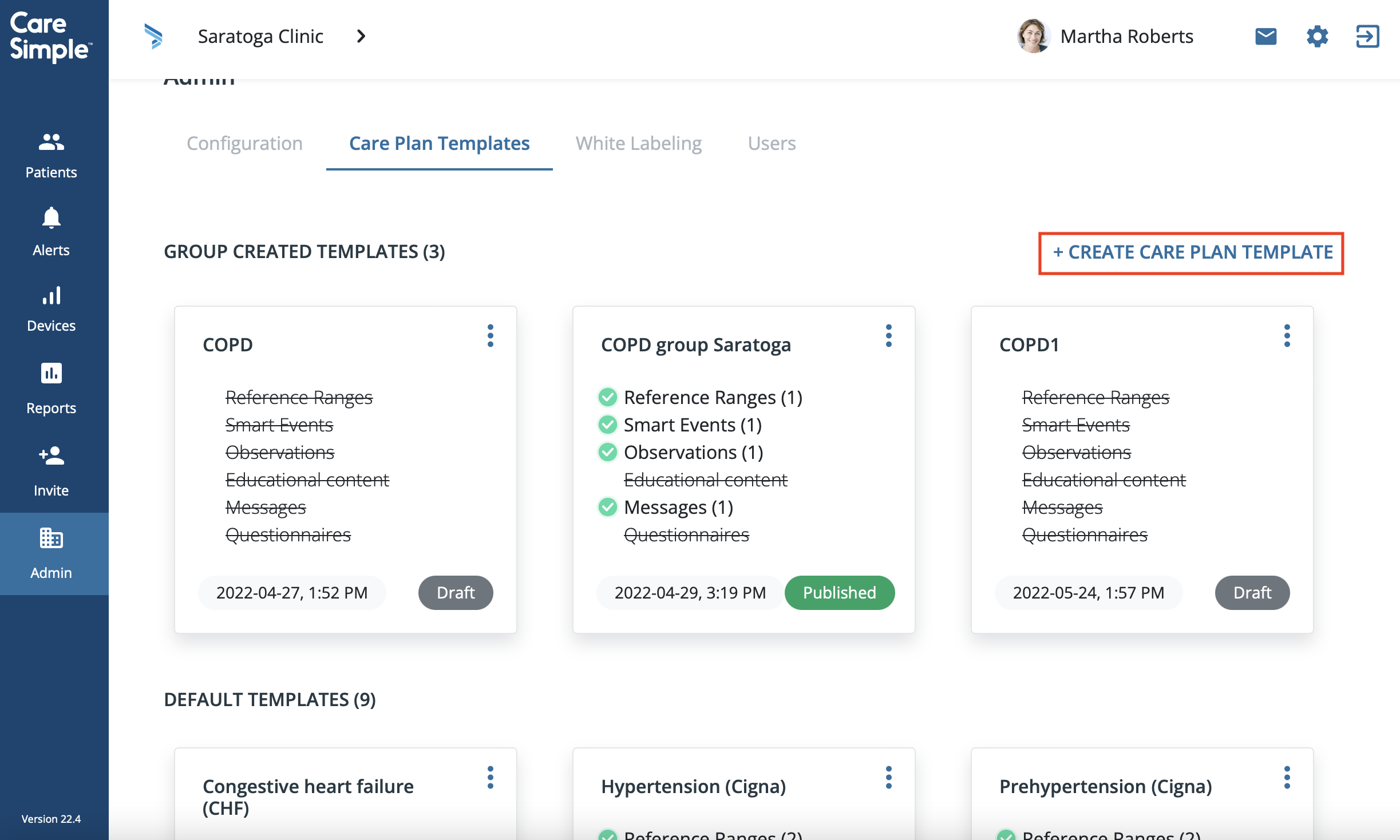This screenshot has height=840, width=1400.
Task: Open the mail envelope icon
Action: [x=1265, y=37]
